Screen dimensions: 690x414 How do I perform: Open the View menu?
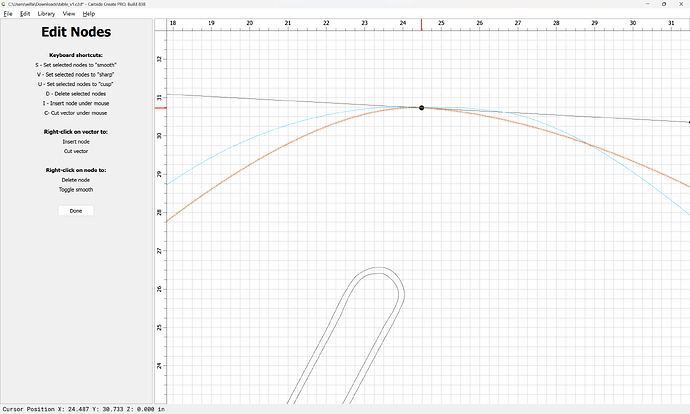[69, 14]
